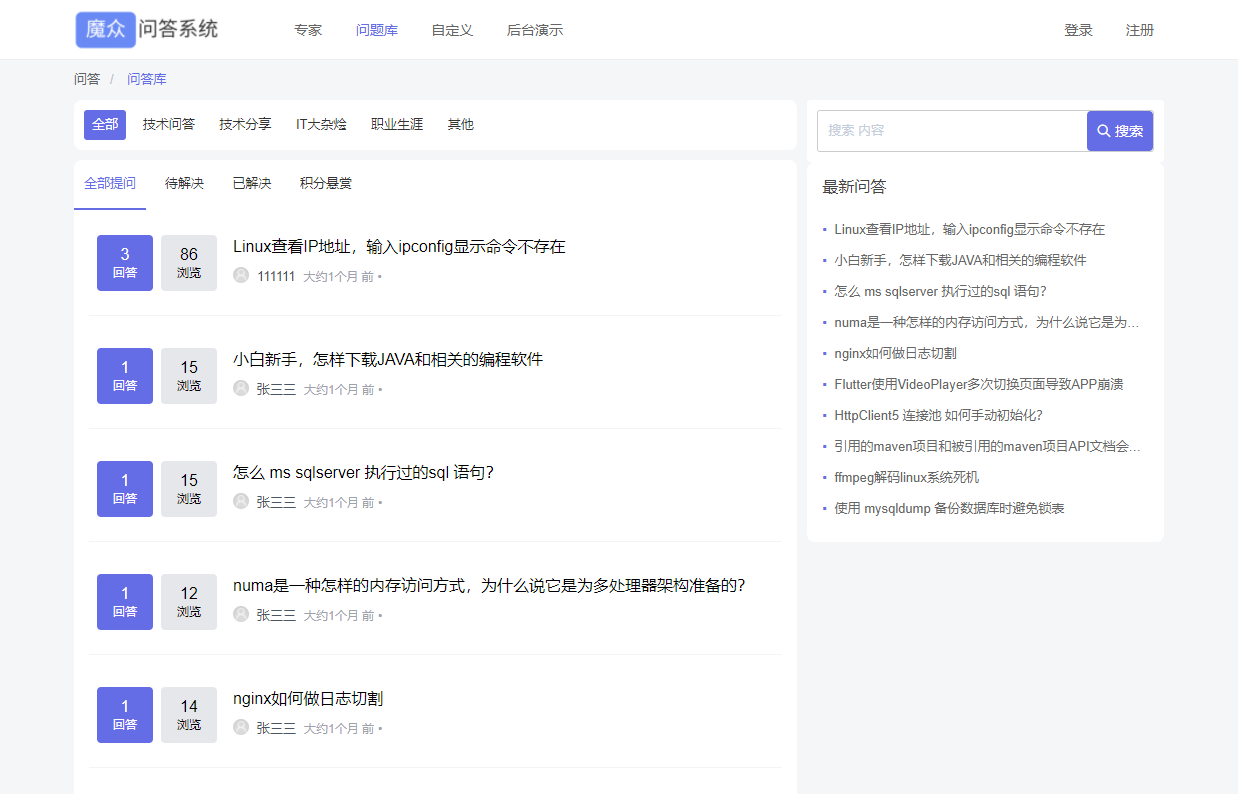Open main-list question '怎么 ms sqlserver 执行过的sql 语句?'
Viewport: 1238px width, 794px height.
pyautogui.click(x=363, y=473)
